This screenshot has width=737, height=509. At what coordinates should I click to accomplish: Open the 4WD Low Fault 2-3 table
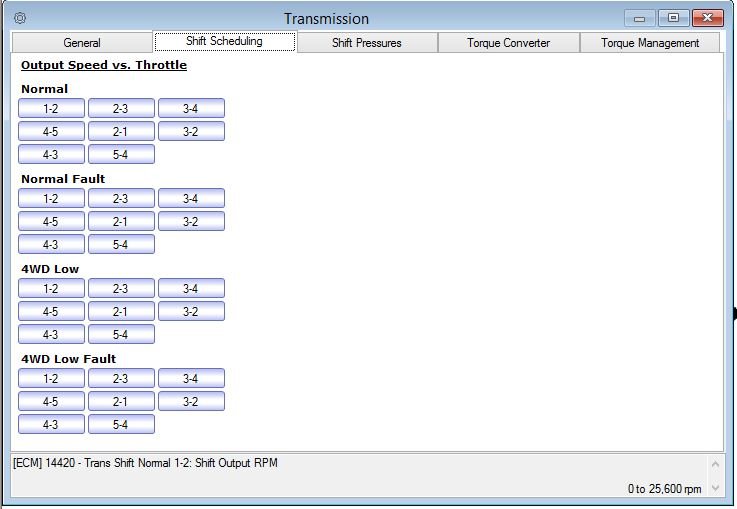coord(121,378)
